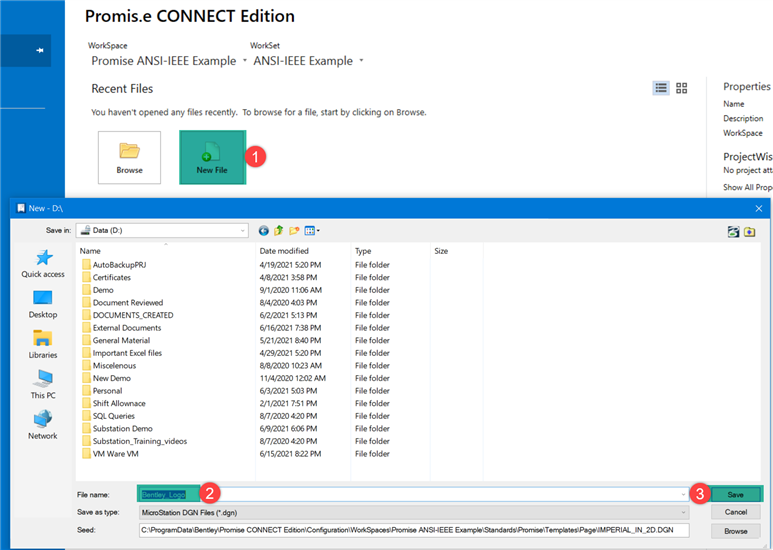This screenshot has width=773, height=550.
Task: Go to Desktop location
Action: pos(43,305)
